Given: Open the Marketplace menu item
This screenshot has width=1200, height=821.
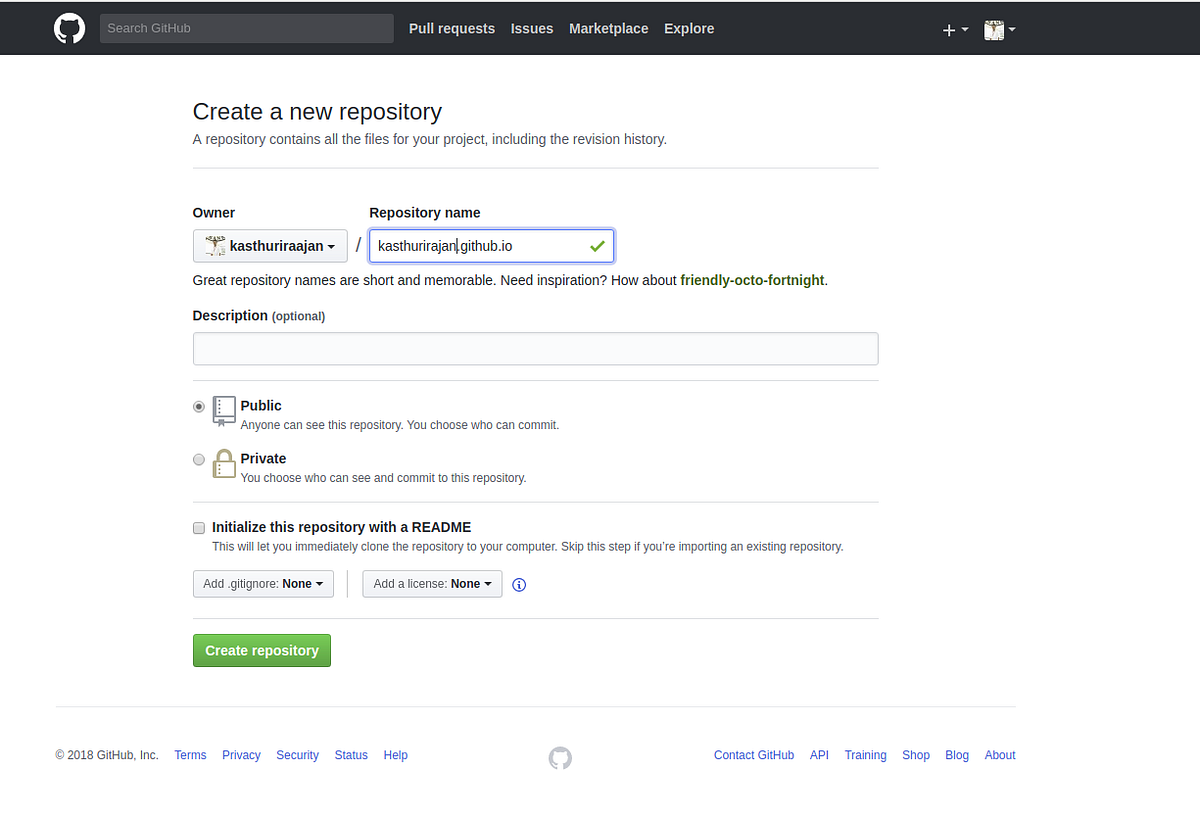Looking at the screenshot, I should point(608,28).
